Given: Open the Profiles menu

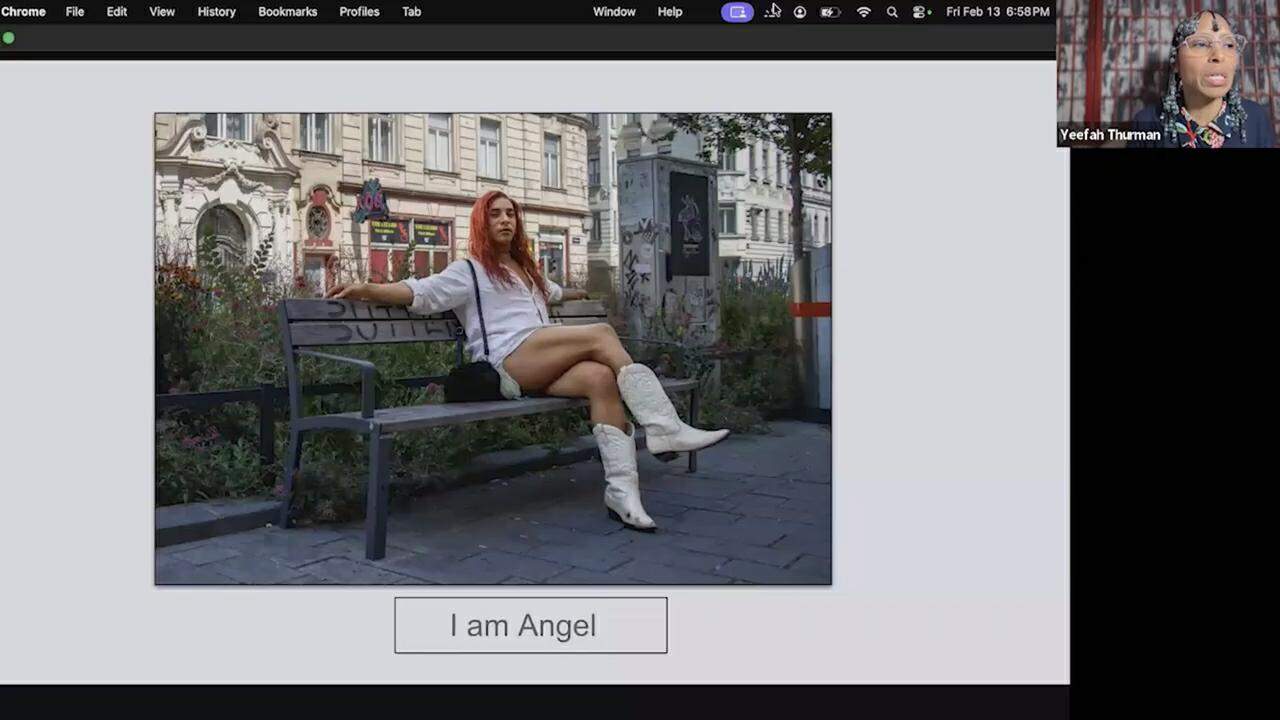Looking at the screenshot, I should (359, 12).
